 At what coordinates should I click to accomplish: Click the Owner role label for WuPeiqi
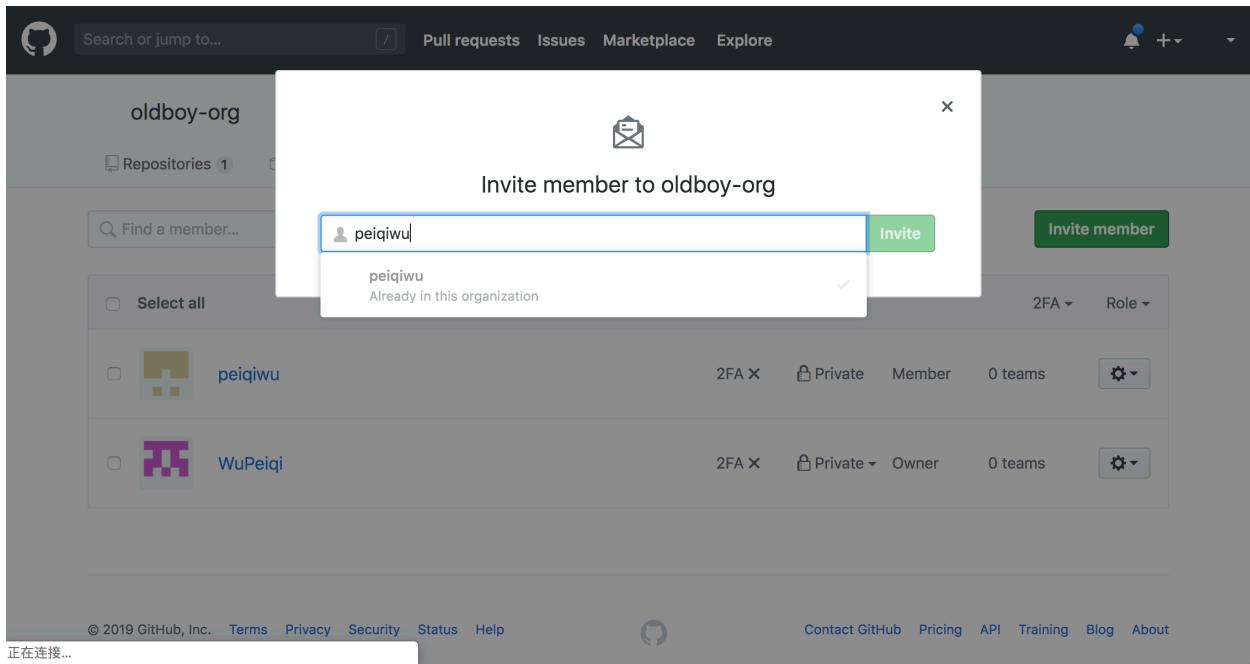pos(915,463)
